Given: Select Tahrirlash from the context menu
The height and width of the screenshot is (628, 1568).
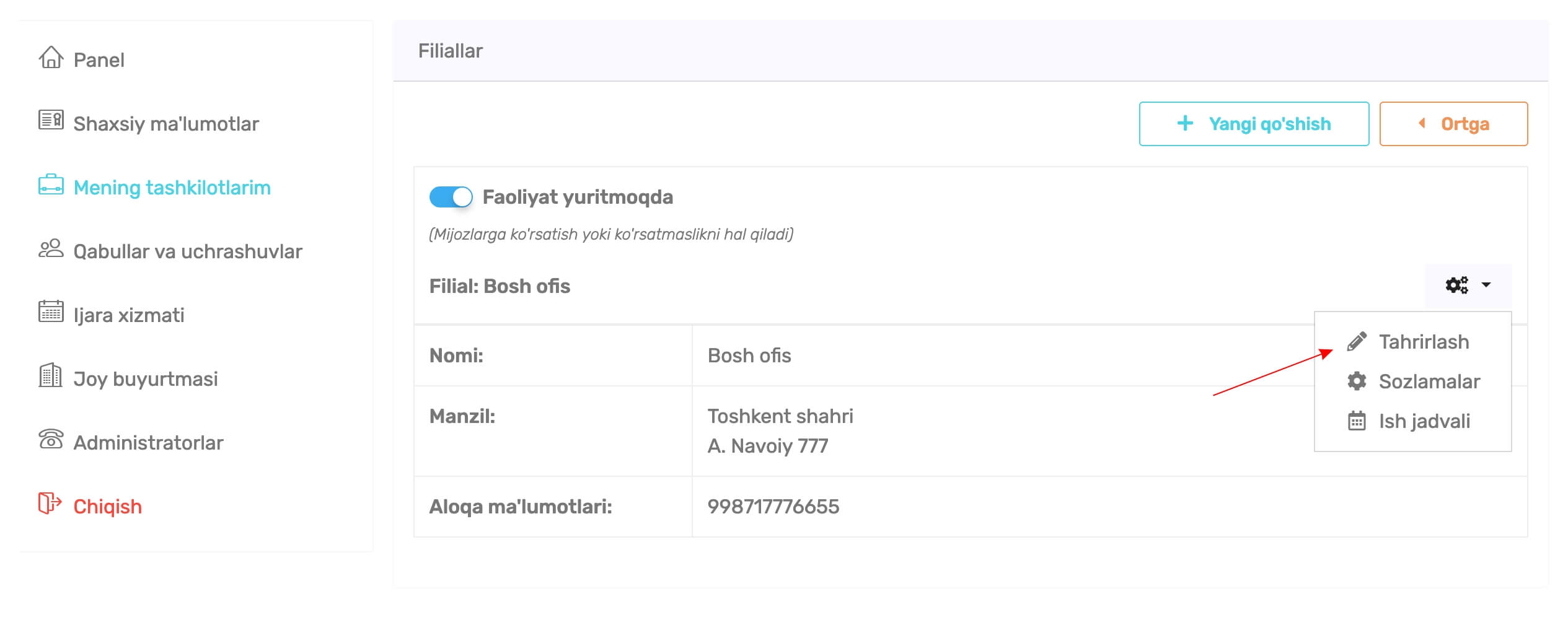Looking at the screenshot, I should (1422, 341).
